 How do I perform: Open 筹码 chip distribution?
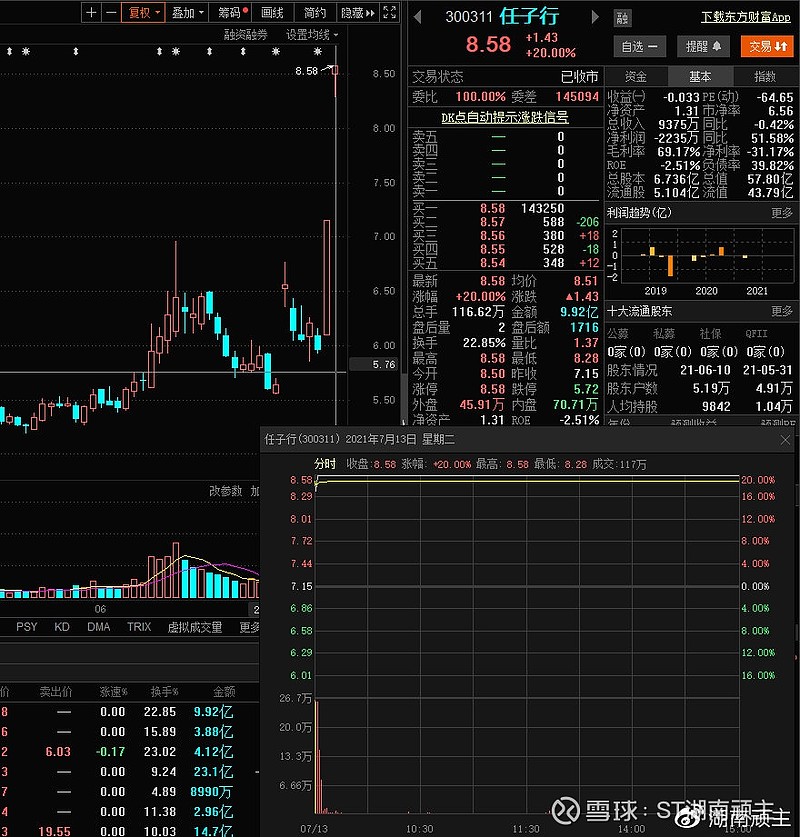233,12
